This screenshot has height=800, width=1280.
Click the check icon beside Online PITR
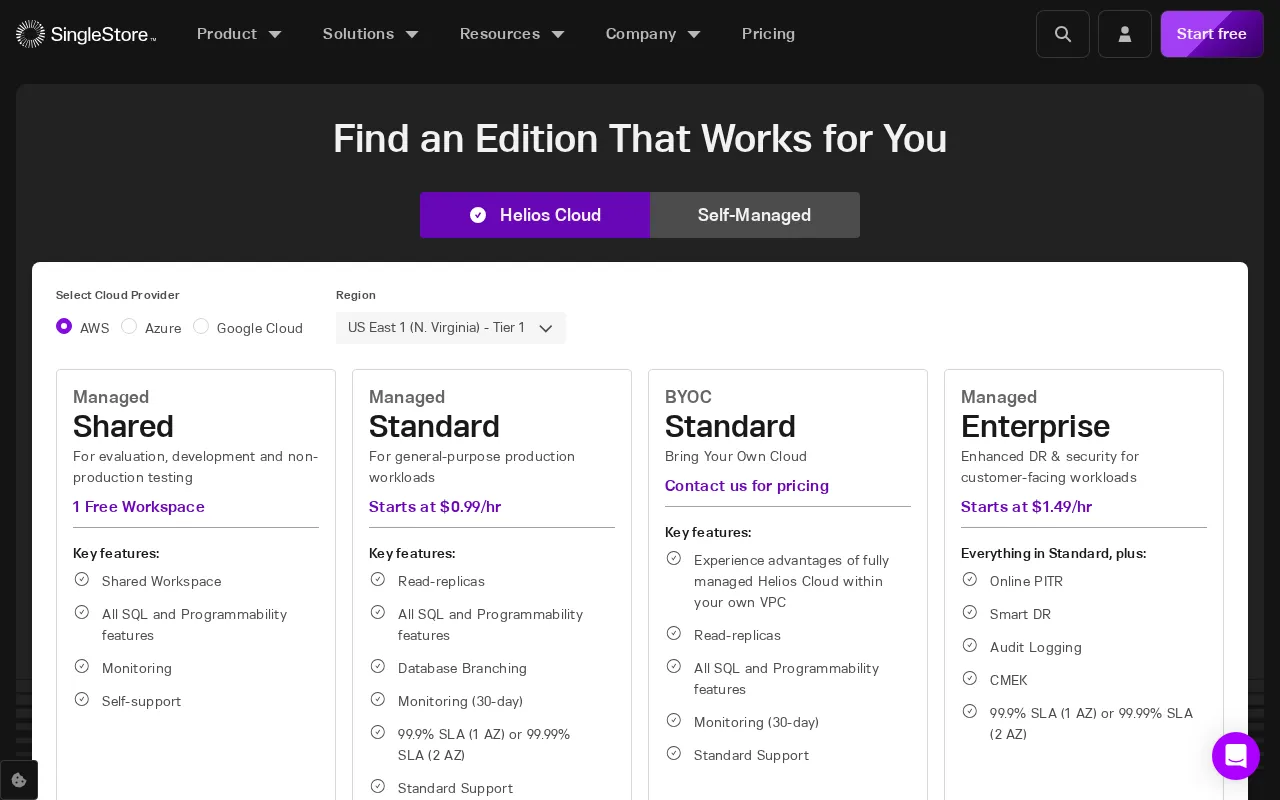pyautogui.click(x=970, y=579)
